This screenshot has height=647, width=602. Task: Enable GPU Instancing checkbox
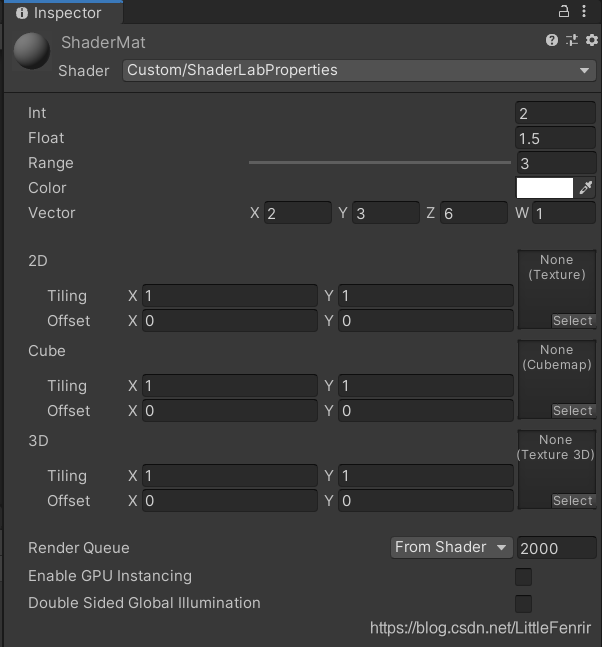523,576
